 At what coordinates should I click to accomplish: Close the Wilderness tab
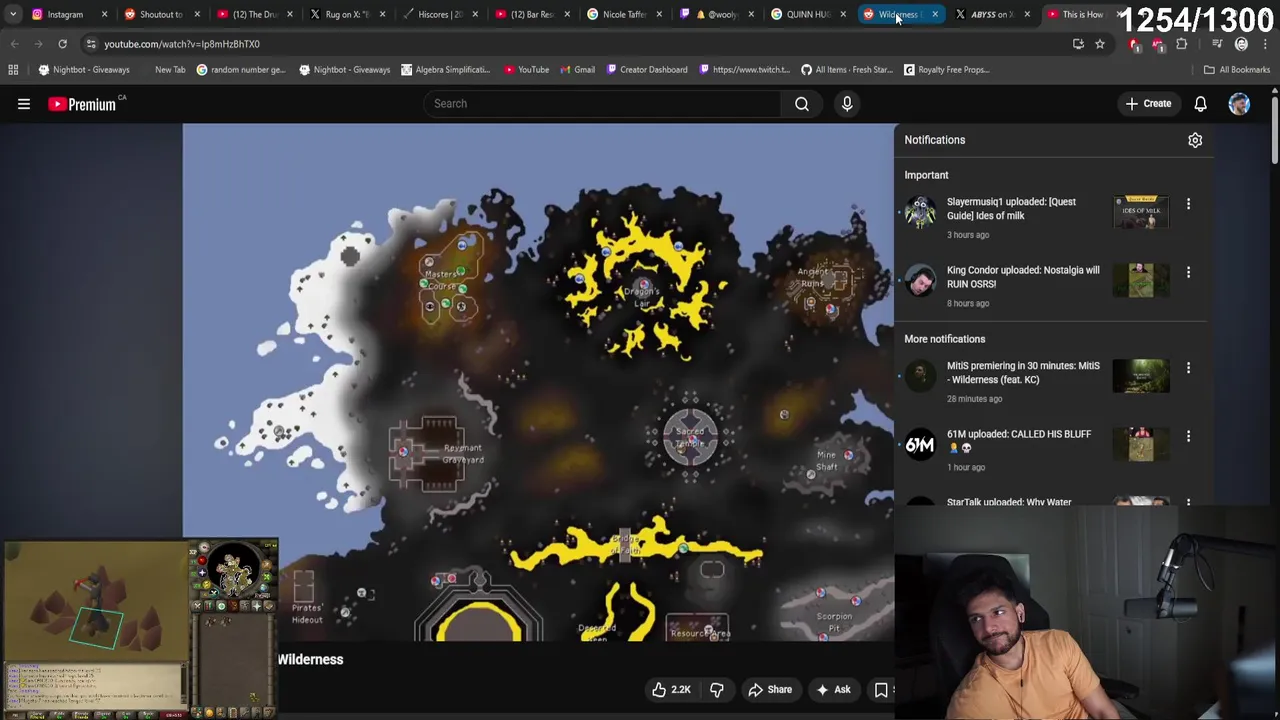coord(935,14)
